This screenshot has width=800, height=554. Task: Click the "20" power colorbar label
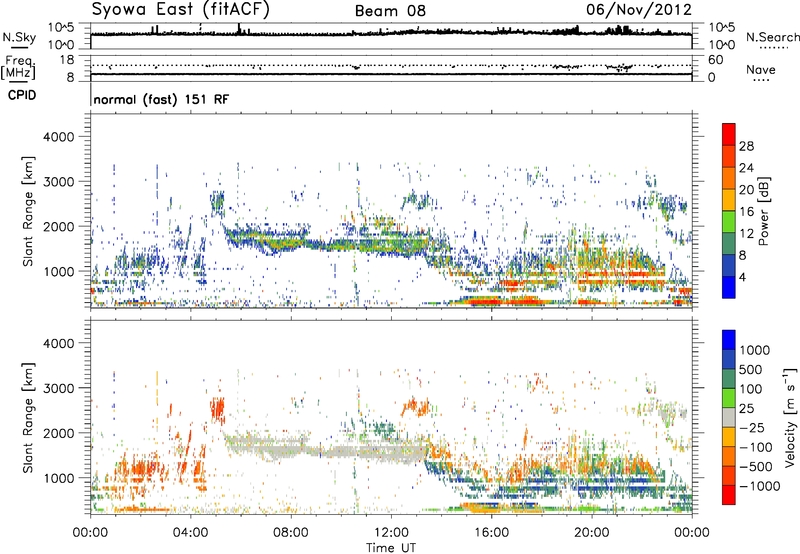[746, 190]
